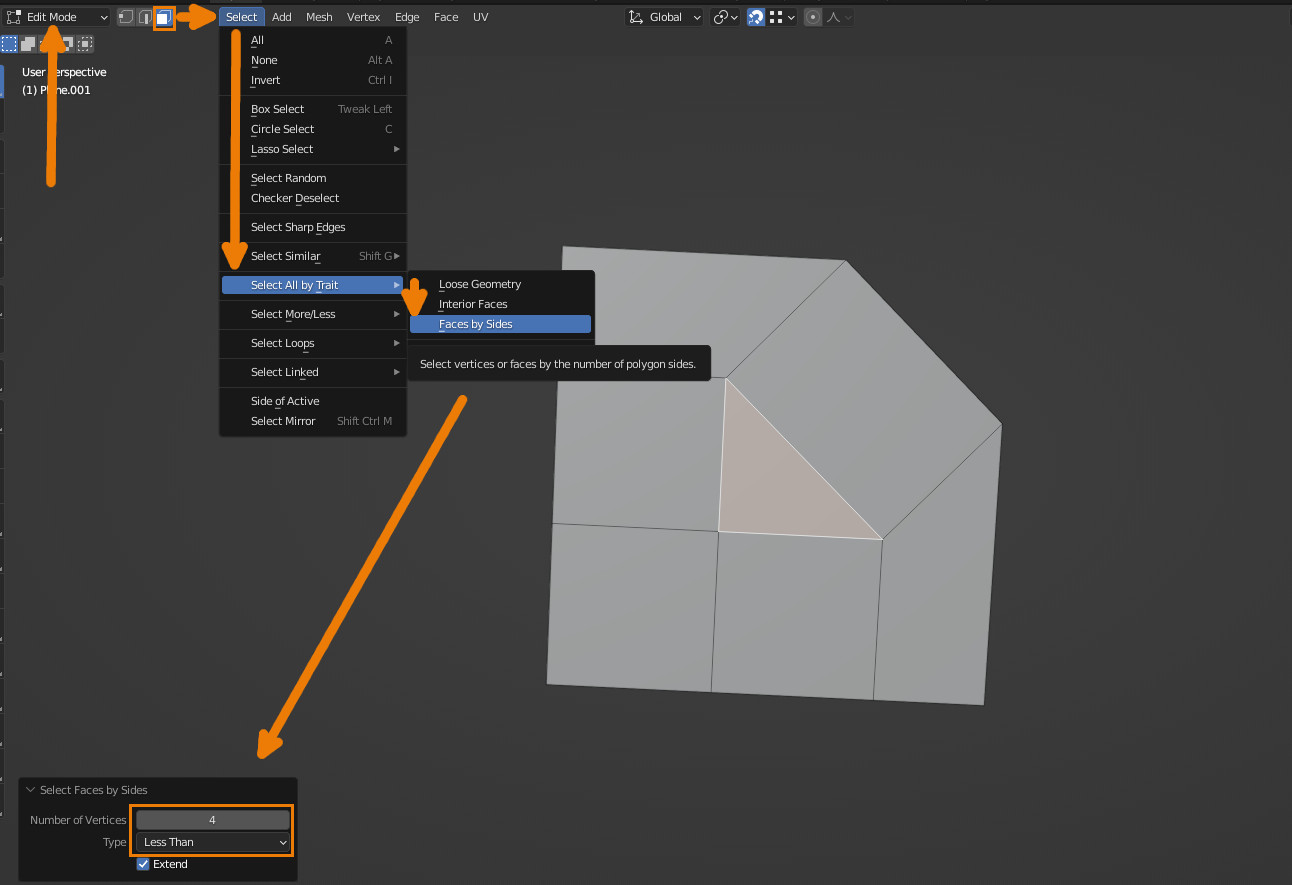Open the Edge menu
Screen dimensions: 1292x885
coord(407,17)
